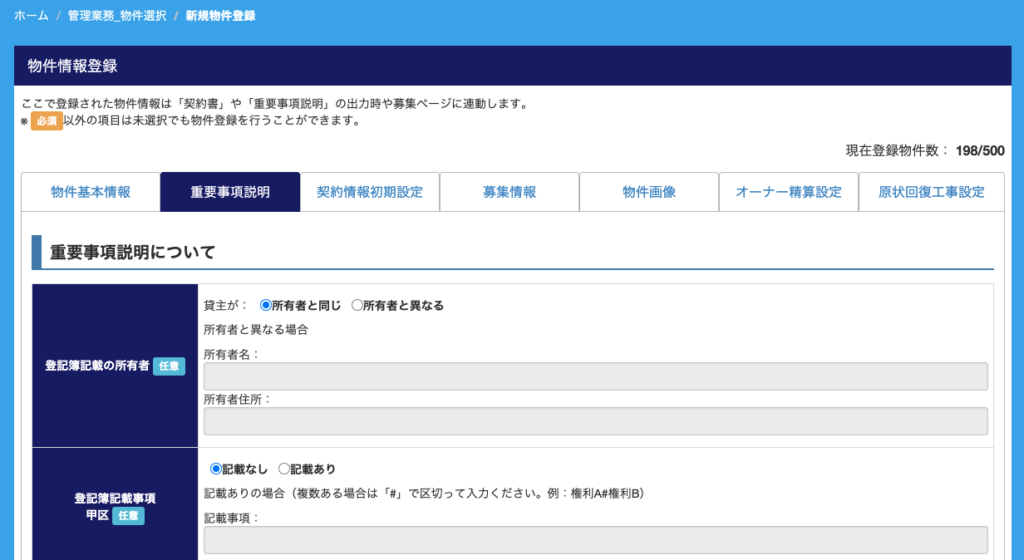Switch to the 物件基本情報 tab
The height and width of the screenshot is (560, 1024).
click(90, 192)
